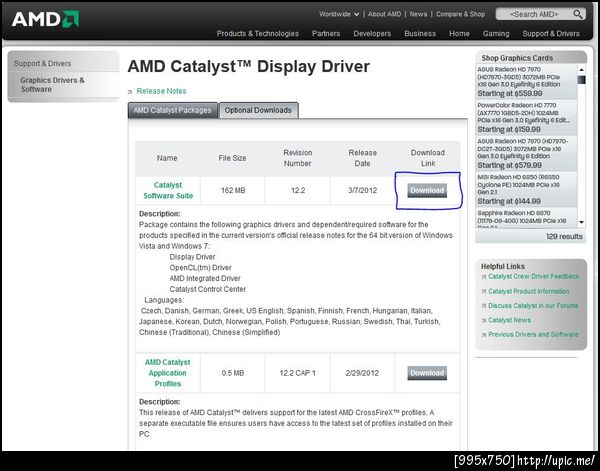This screenshot has height=471, width=600.
Task: Click the AMD logo
Action: (x=46, y=19)
